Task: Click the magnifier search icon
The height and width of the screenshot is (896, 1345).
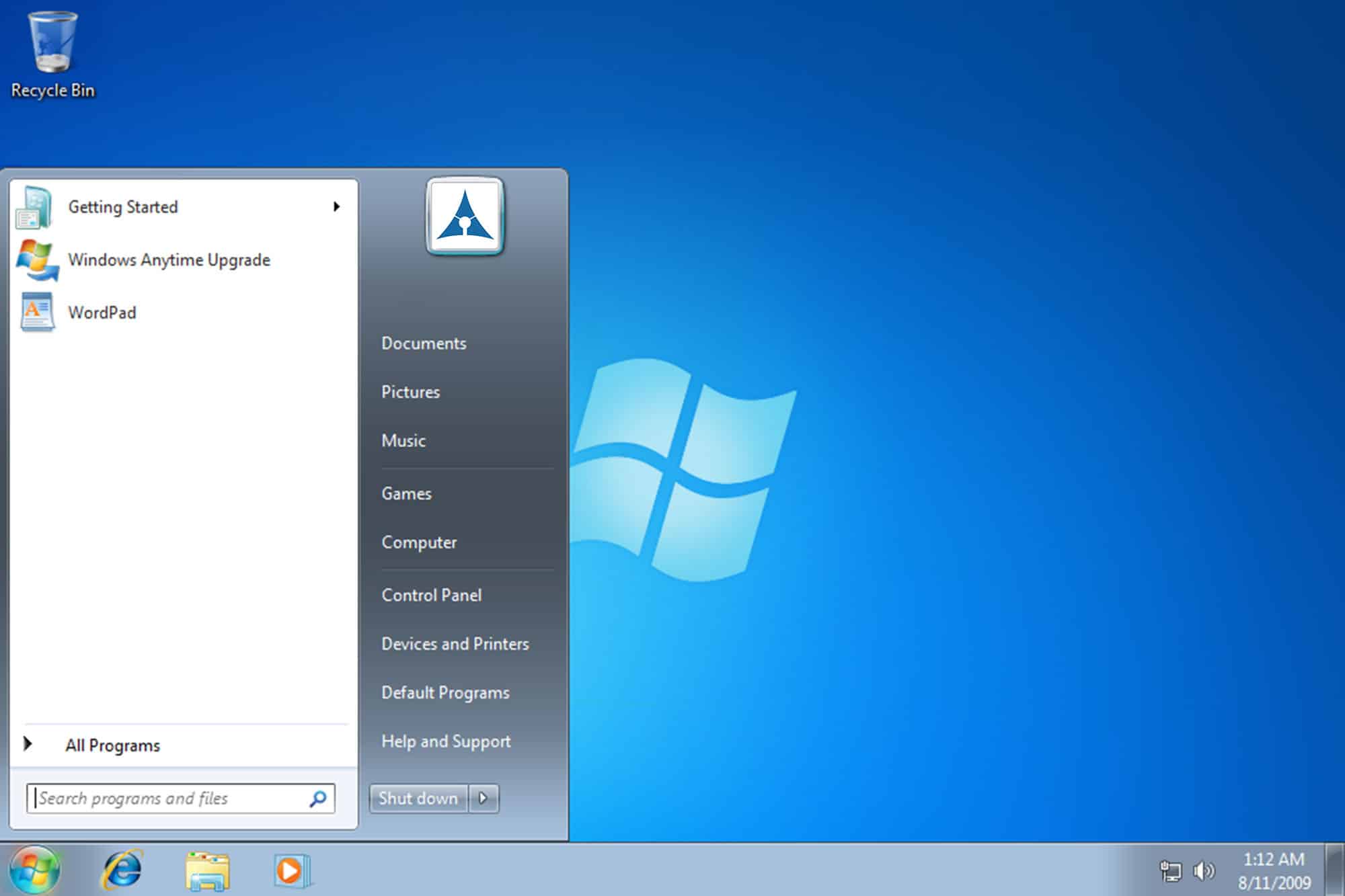Action: click(318, 799)
